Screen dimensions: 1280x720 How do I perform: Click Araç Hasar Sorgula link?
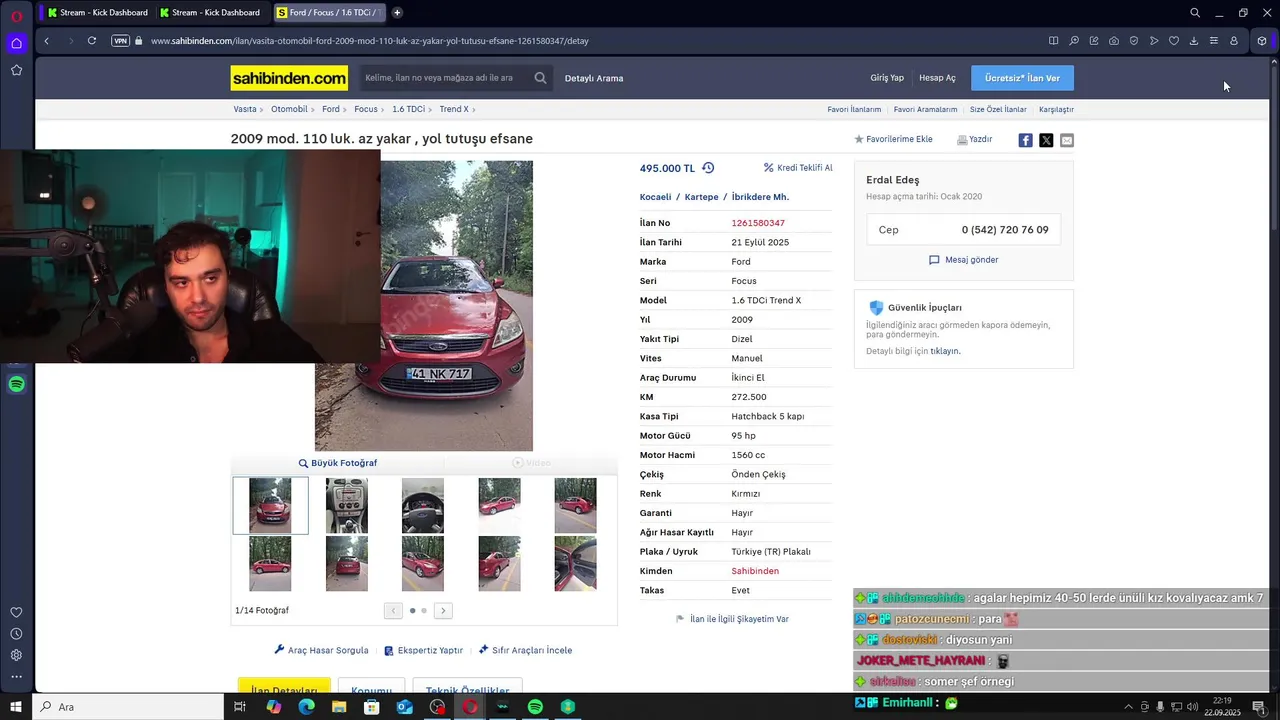click(322, 650)
